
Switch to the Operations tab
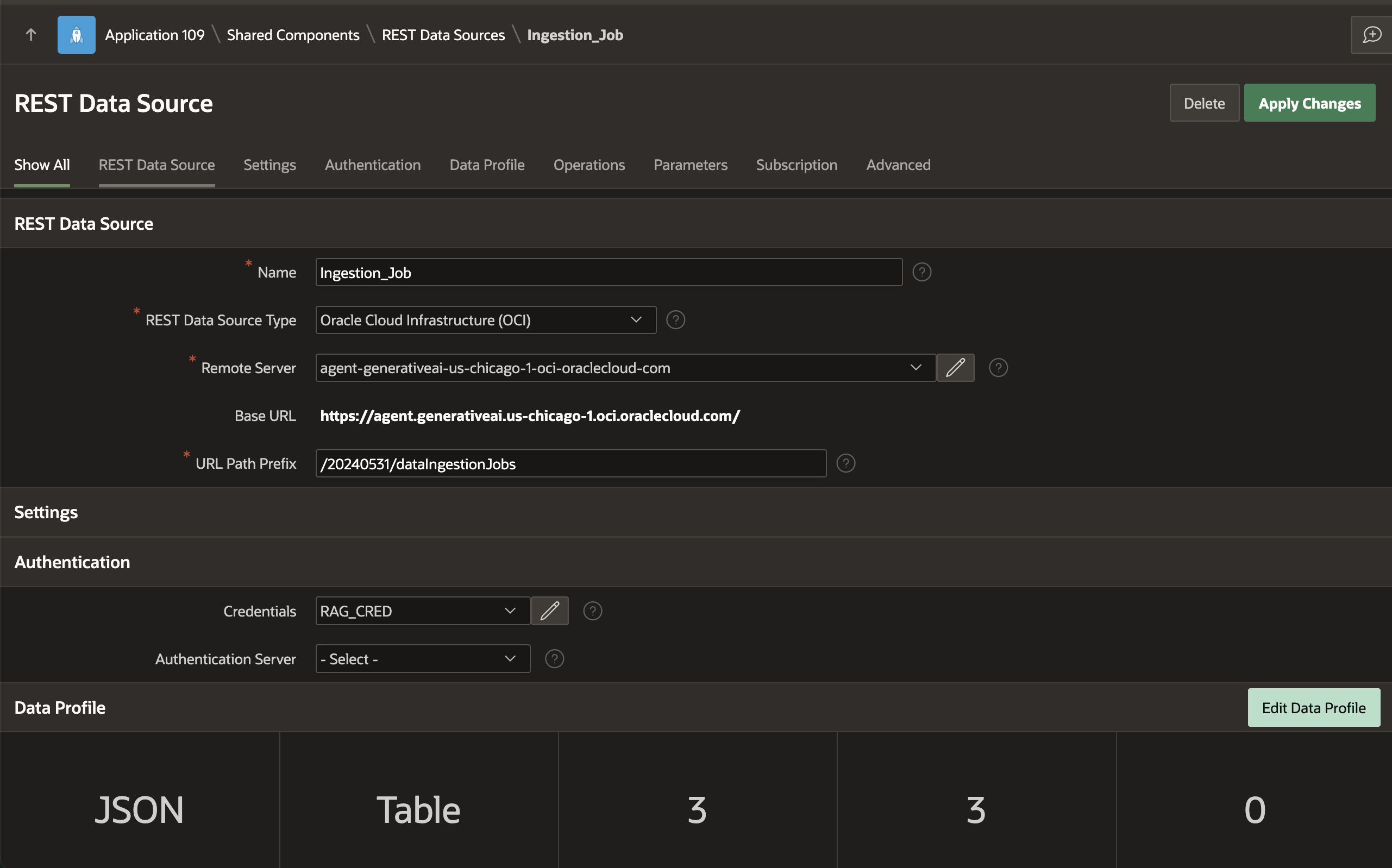[588, 165]
